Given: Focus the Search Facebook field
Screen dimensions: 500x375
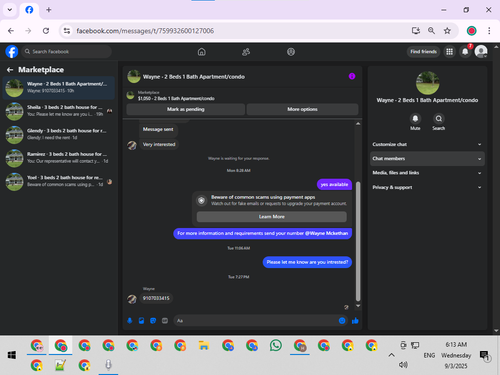Looking at the screenshot, I should [x=67, y=52].
